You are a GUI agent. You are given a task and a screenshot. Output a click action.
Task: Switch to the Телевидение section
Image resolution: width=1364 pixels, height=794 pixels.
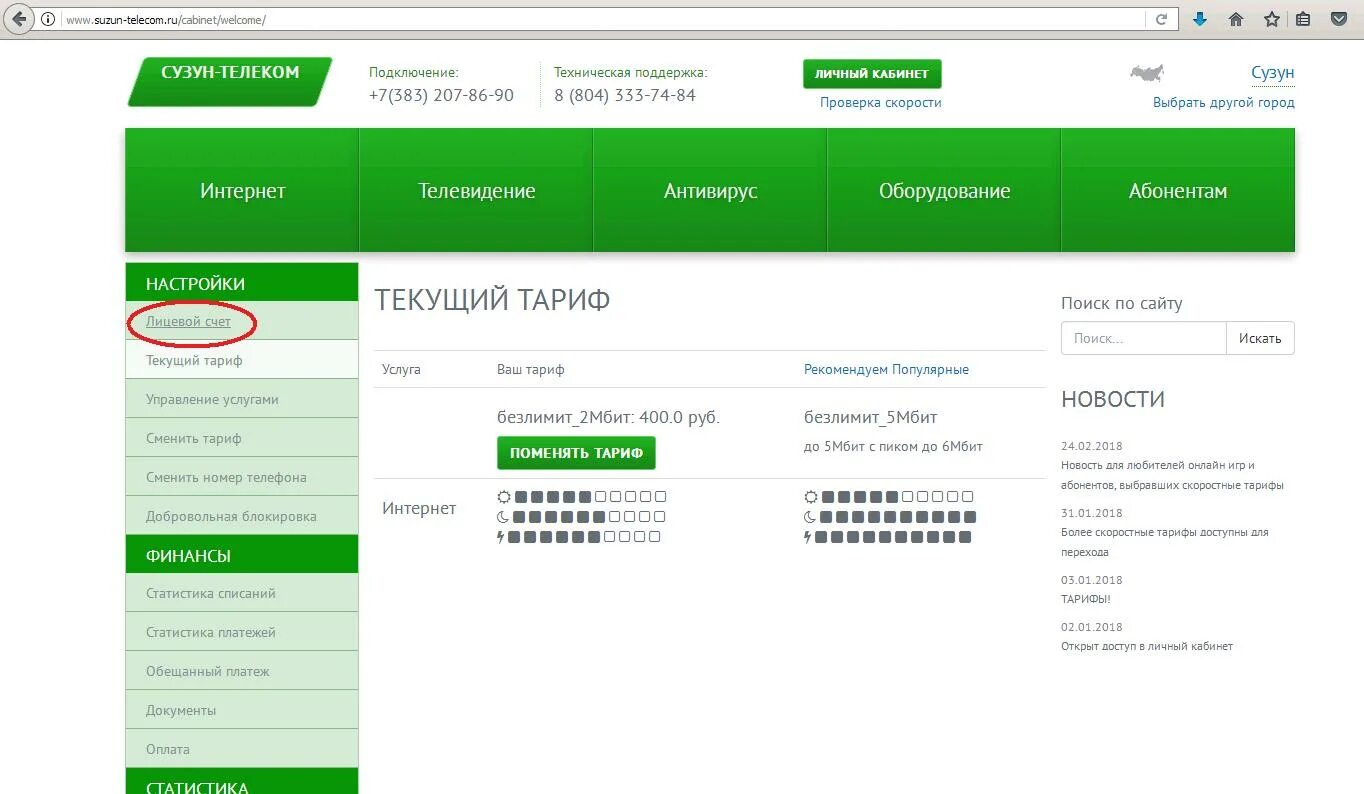pos(475,190)
